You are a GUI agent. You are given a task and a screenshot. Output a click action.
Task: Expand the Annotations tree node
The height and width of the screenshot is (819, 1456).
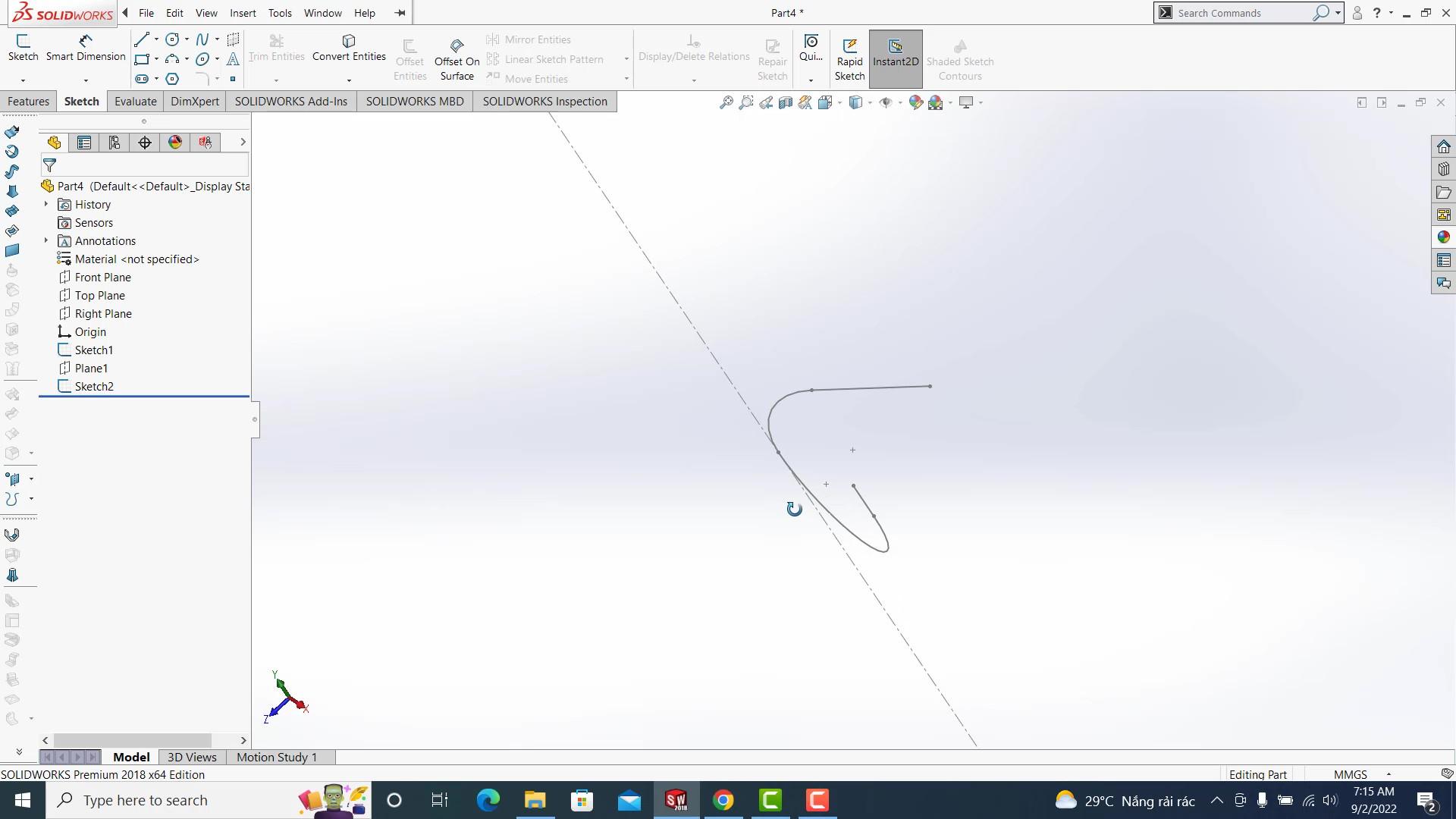click(x=46, y=241)
